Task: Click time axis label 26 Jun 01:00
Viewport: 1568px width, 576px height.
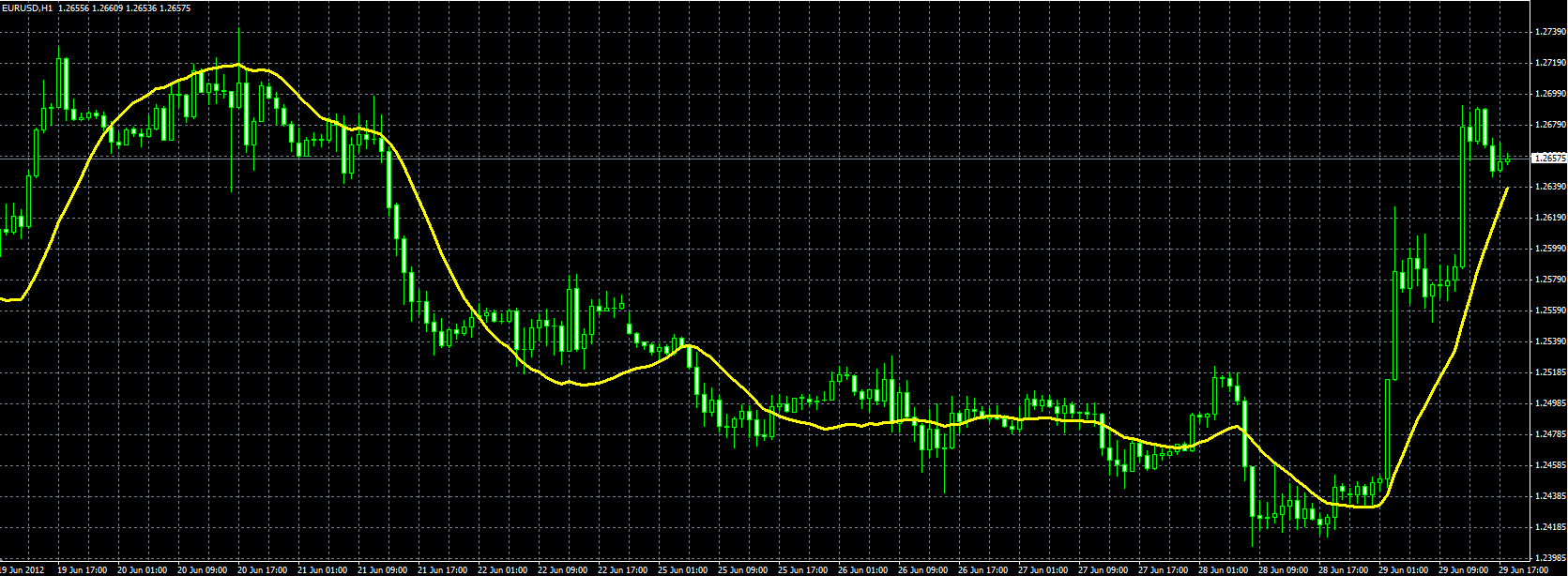Action: [862, 569]
